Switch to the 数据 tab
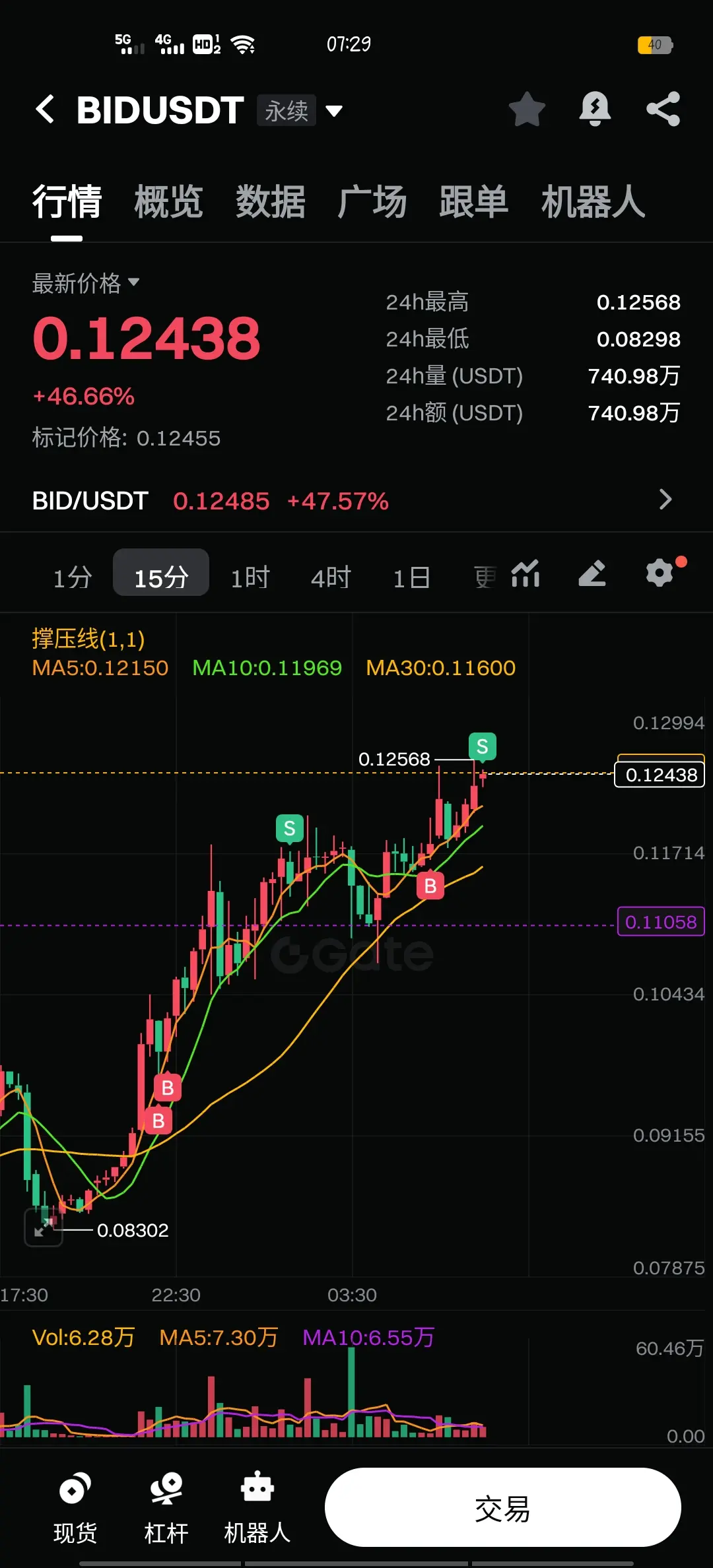This screenshot has height=1568, width=713. [270, 201]
